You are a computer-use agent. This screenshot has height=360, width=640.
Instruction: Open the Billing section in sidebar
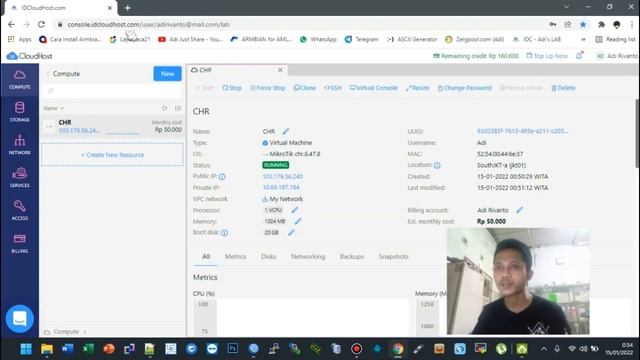click(20, 243)
